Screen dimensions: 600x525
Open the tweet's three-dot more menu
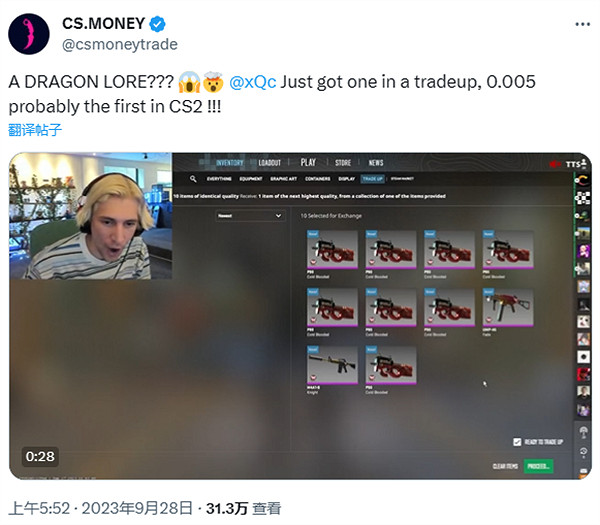click(582, 24)
